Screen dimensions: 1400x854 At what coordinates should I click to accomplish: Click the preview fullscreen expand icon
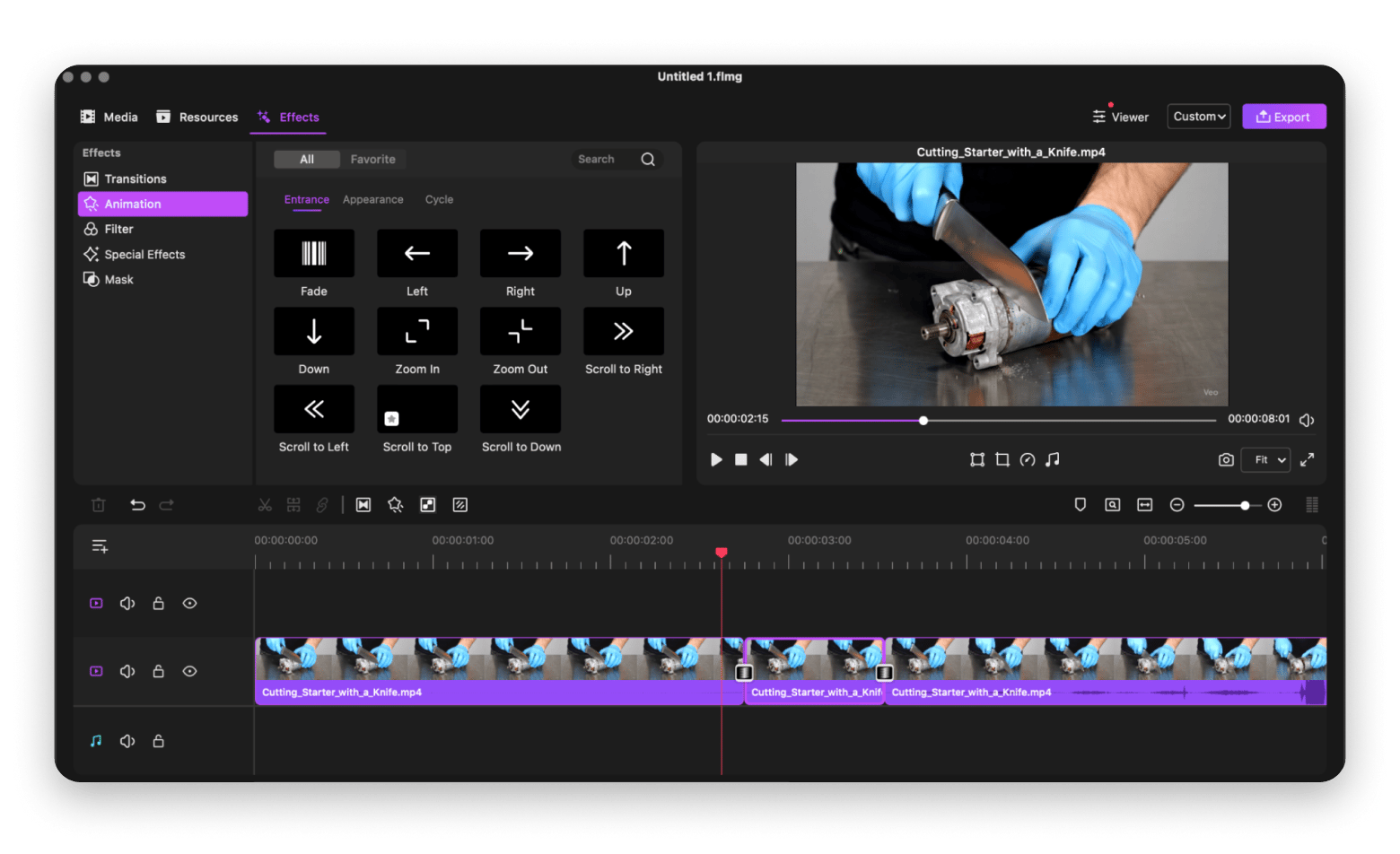1307,460
